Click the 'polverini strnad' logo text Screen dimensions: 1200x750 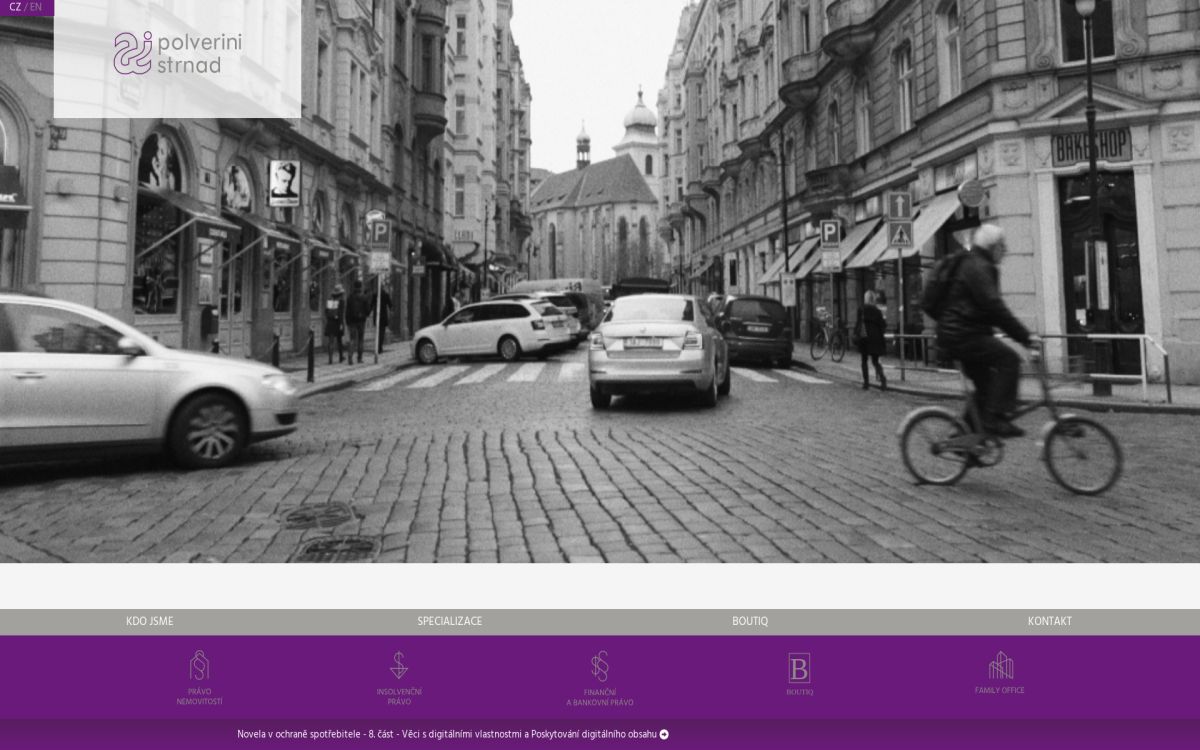click(x=199, y=53)
